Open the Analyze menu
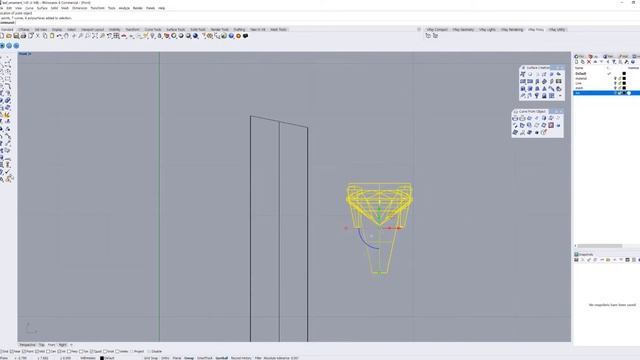The width and height of the screenshot is (640, 360). 124,8
